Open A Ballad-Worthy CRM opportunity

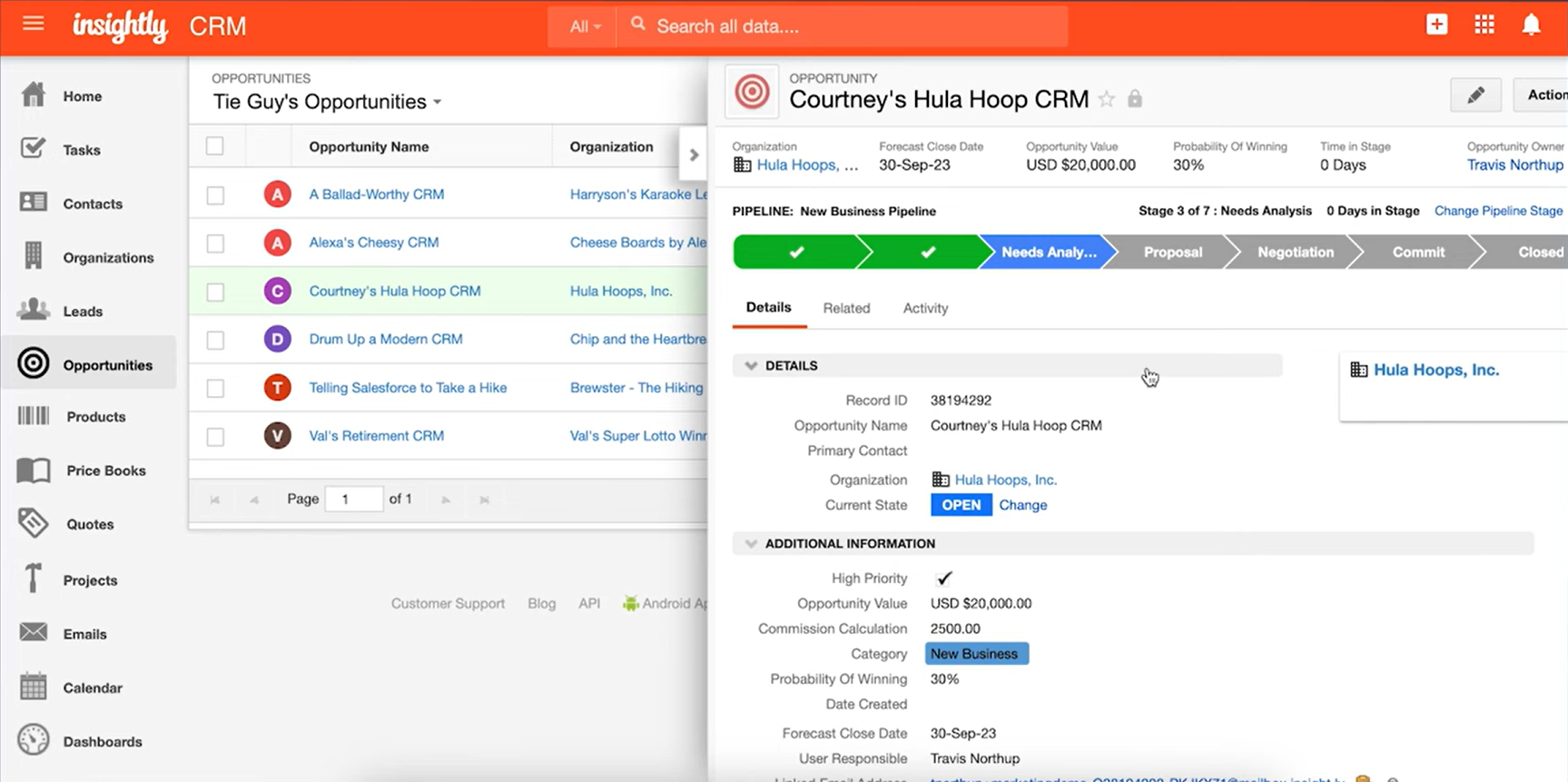coord(377,194)
